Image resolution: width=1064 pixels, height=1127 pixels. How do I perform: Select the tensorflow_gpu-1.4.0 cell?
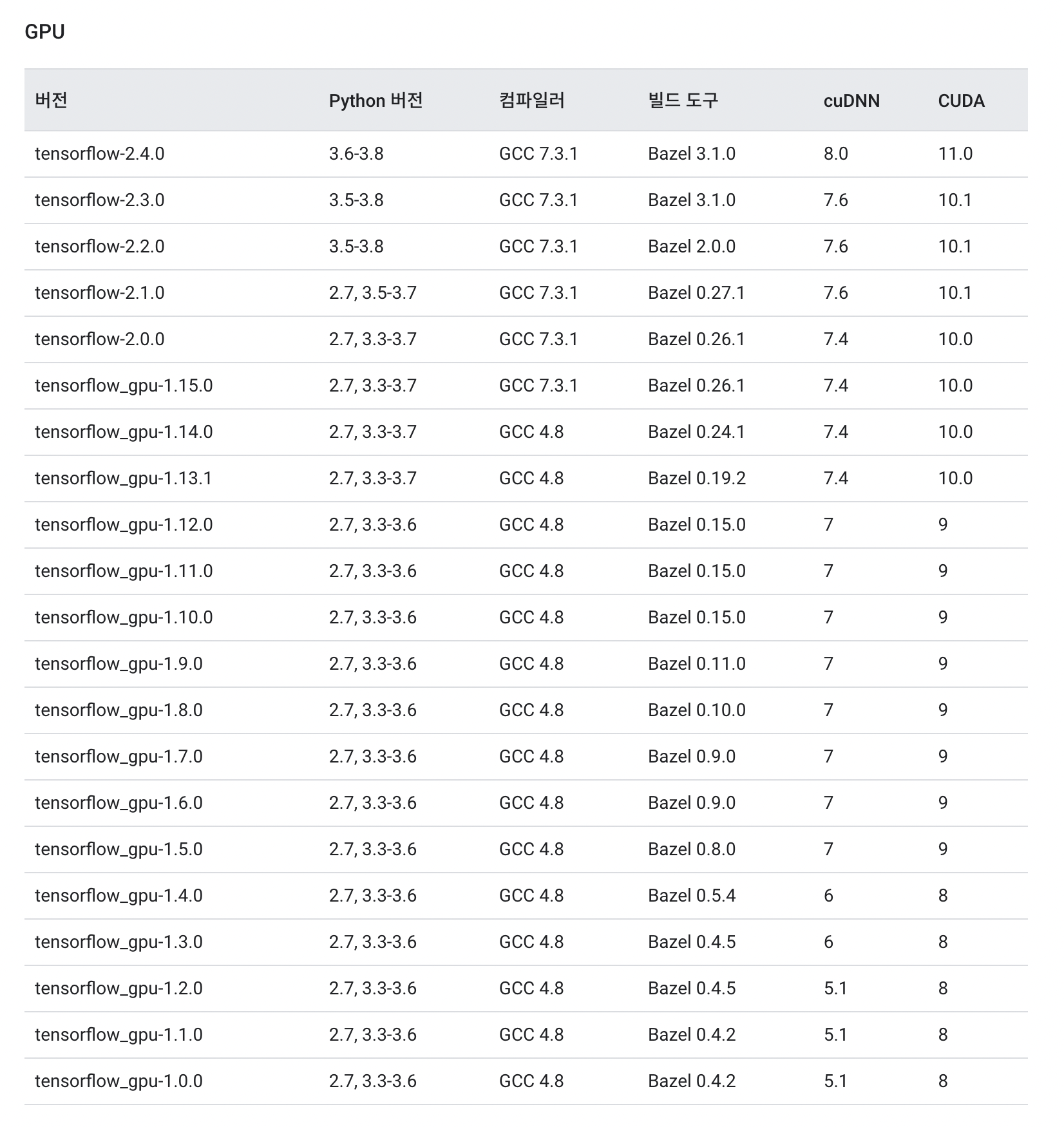(119, 896)
